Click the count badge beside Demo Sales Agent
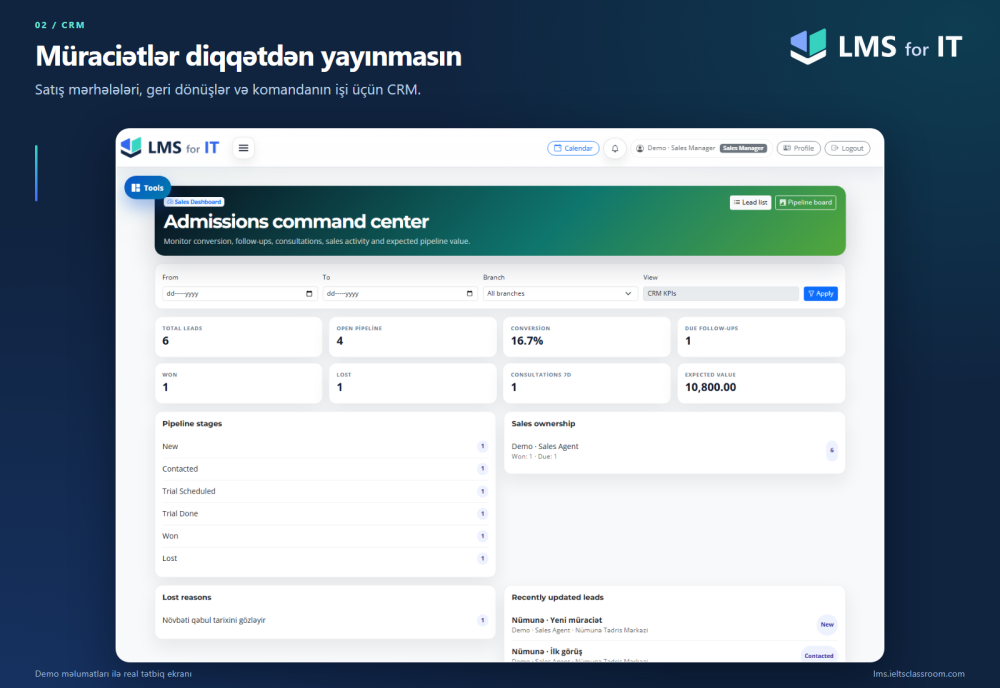This screenshot has width=1000, height=688. pos(832,450)
